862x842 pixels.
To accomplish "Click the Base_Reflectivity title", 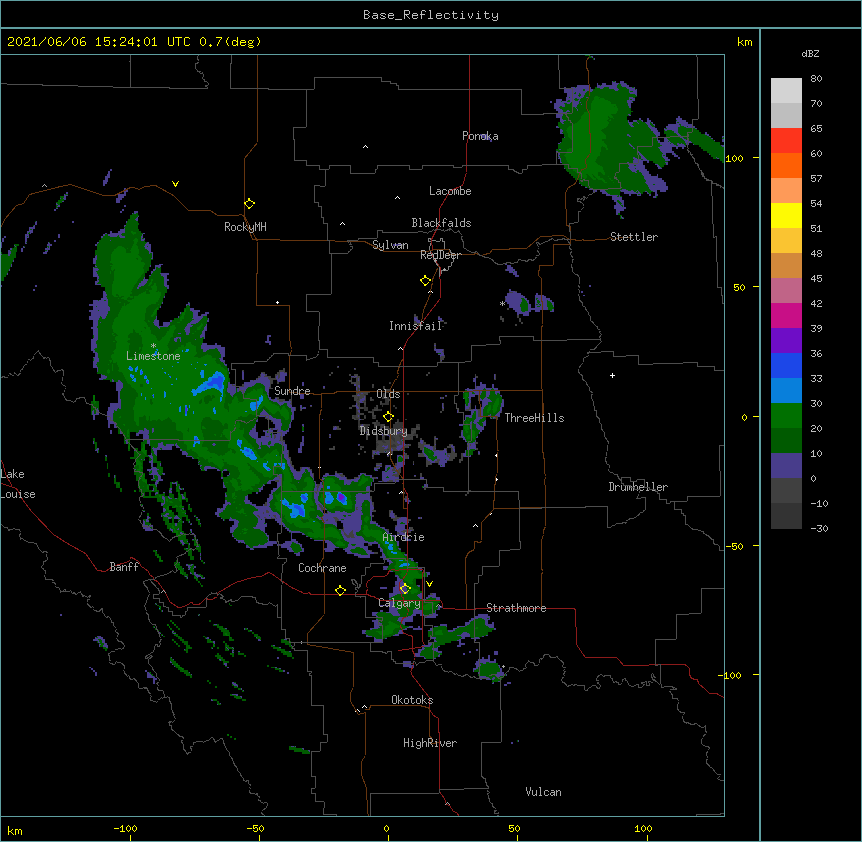I will tap(431, 15).
